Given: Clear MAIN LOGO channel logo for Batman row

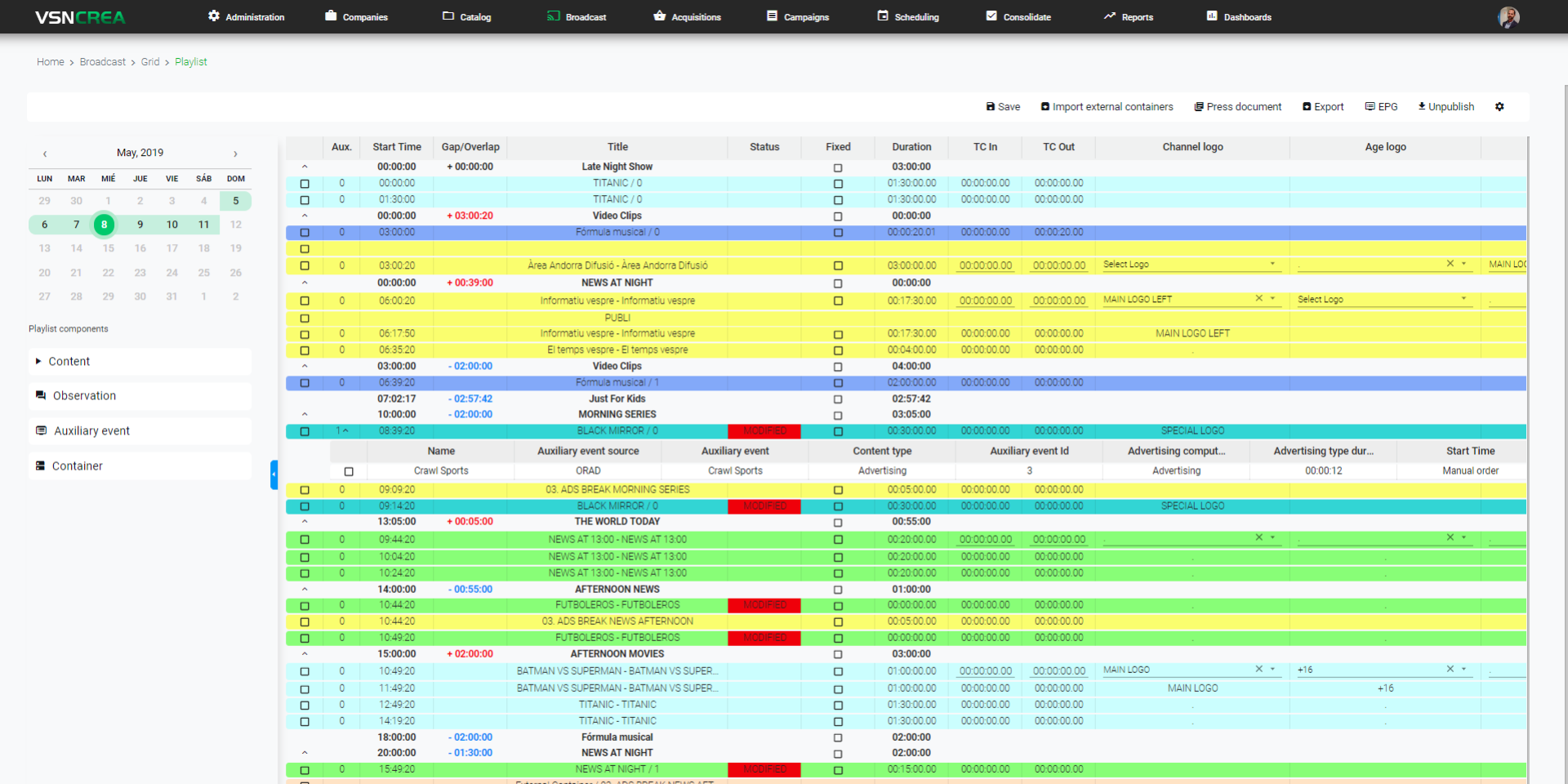Looking at the screenshot, I should [1258, 669].
